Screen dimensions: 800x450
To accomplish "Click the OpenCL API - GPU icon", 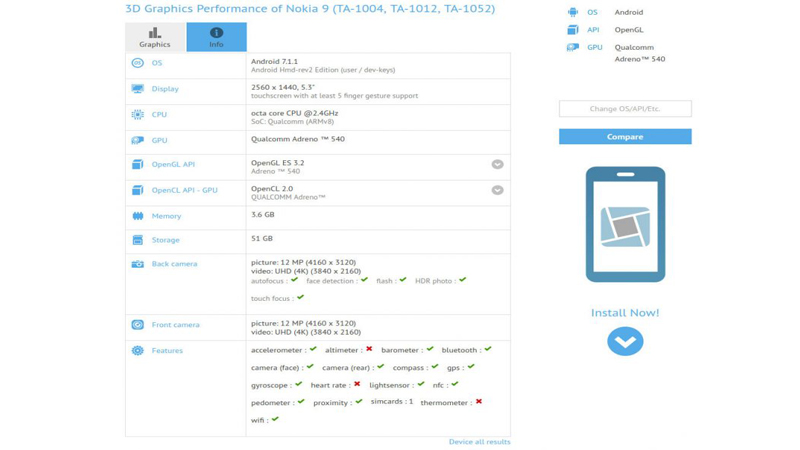I will (x=137, y=190).
